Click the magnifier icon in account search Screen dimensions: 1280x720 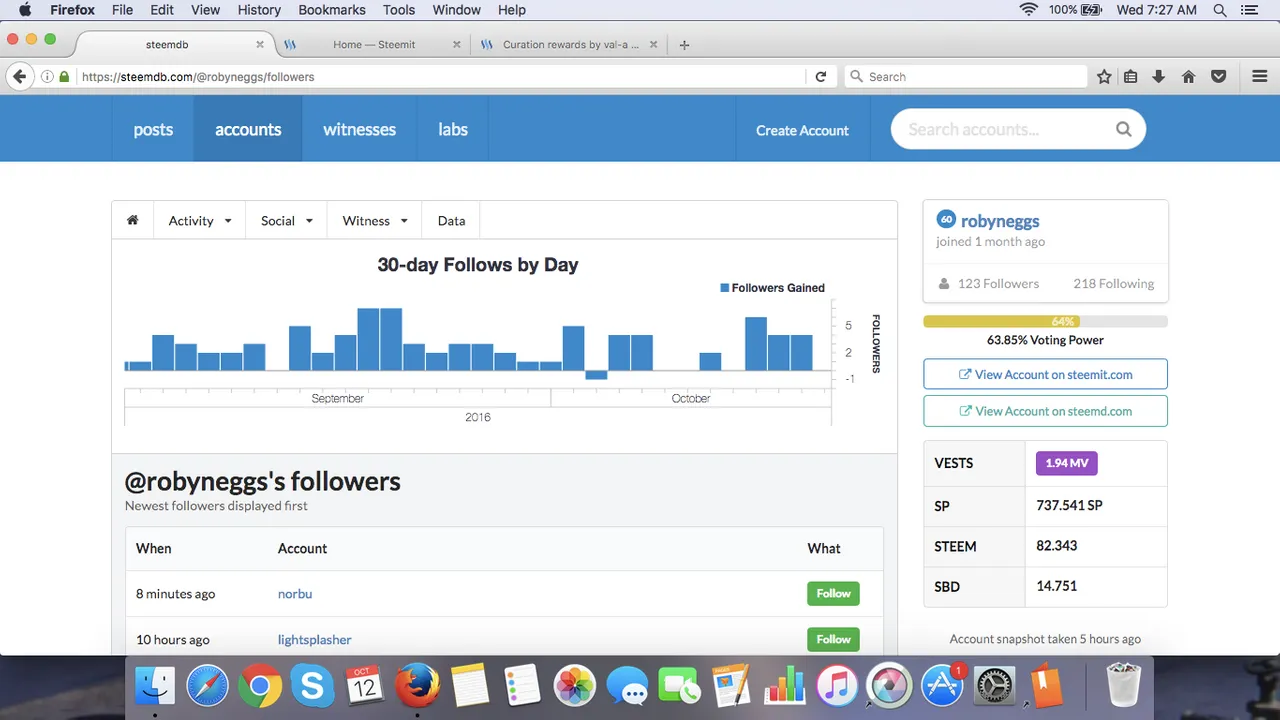pos(1124,129)
